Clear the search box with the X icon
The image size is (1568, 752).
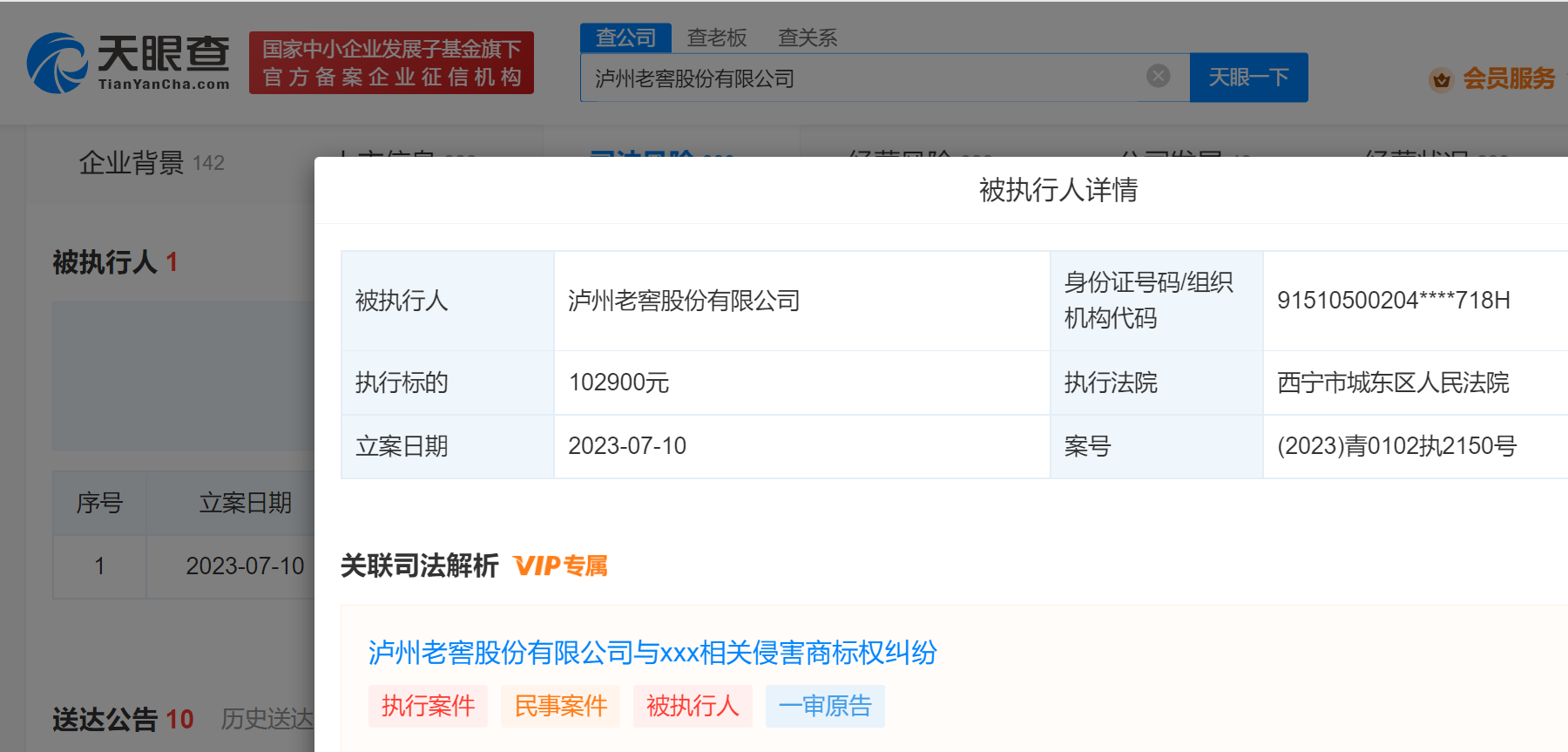click(x=1158, y=77)
